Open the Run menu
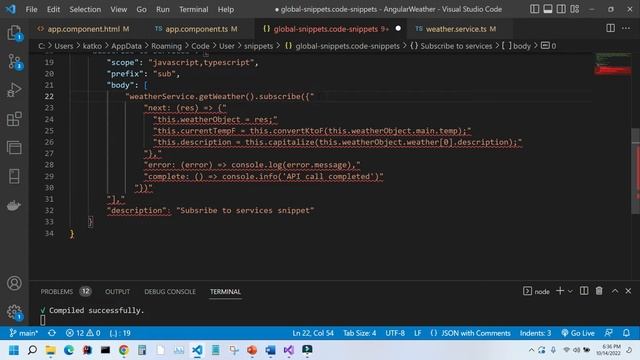 click(x=162, y=9)
